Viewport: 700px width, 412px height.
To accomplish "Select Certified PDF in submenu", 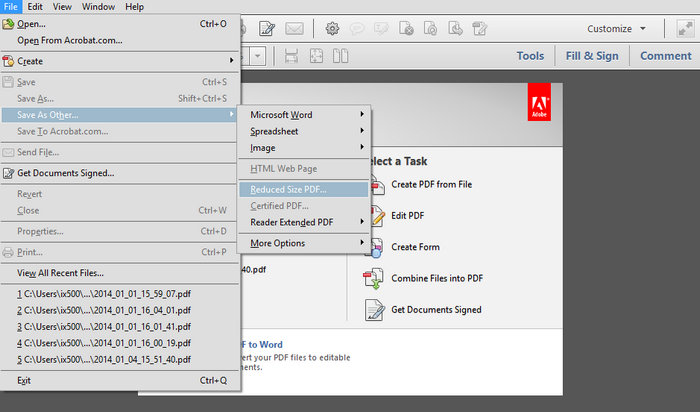I will [304, 206].
